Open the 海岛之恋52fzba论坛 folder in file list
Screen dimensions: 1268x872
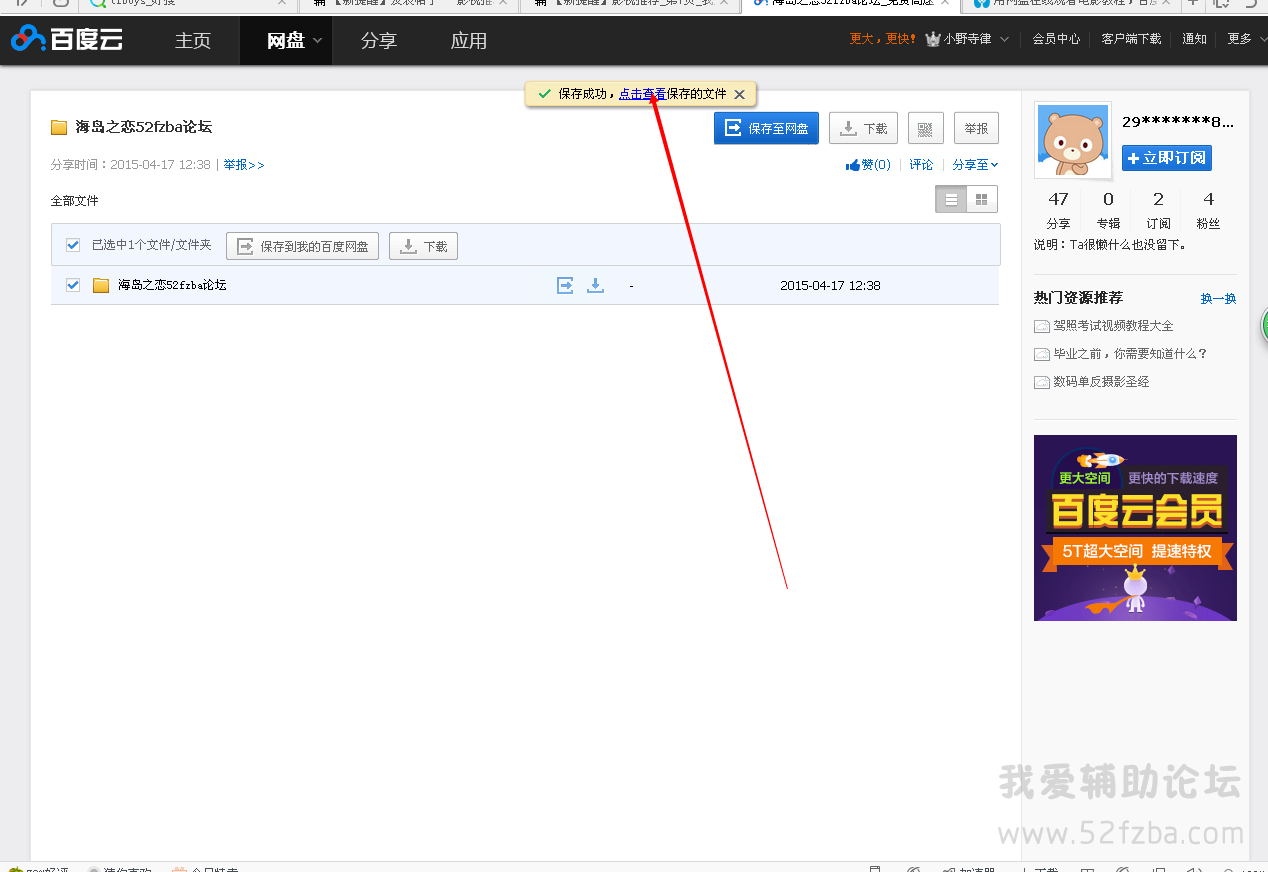click(172, 285)
